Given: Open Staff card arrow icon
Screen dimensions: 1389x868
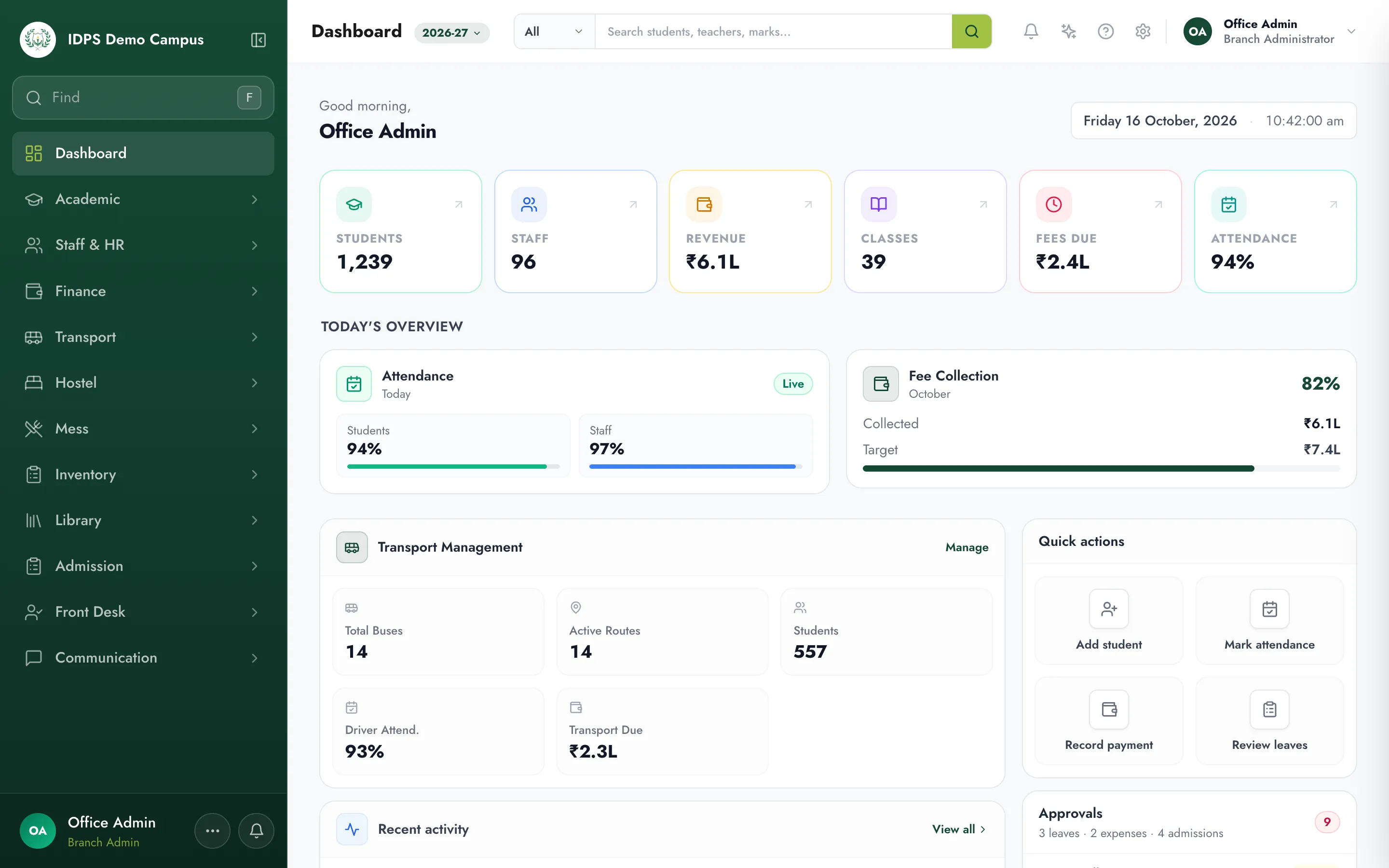Looking at the screenshot, I should pyautogui.click(x=633, y=204).
